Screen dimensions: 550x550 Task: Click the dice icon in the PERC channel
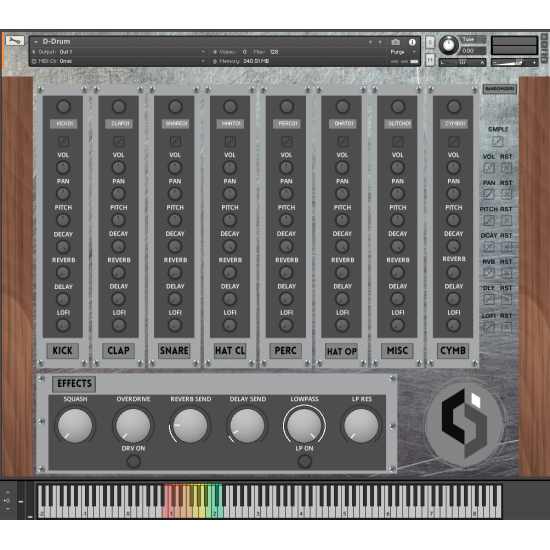click(x=286, y=142)
